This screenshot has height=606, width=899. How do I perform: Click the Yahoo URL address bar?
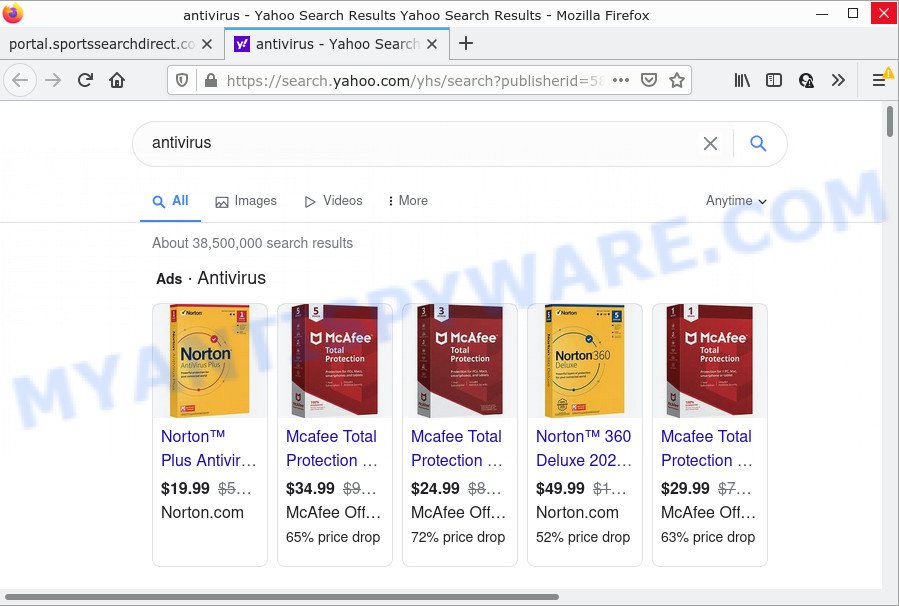click(x=415, y=81)
